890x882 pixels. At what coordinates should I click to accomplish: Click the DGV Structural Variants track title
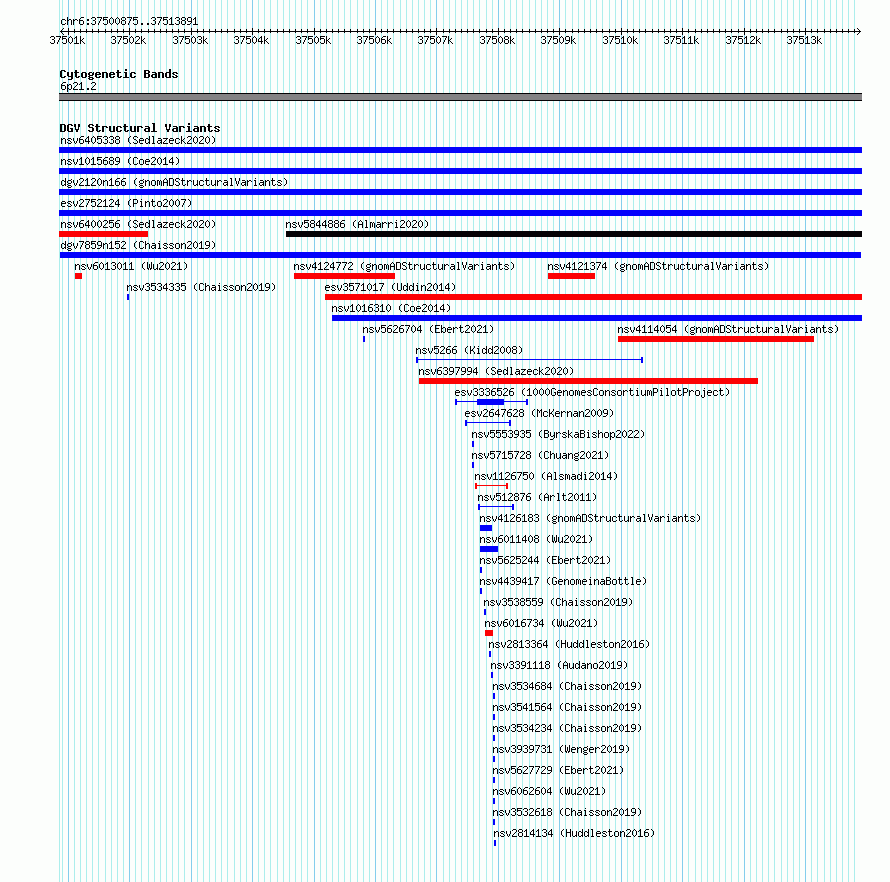point(140,128)
